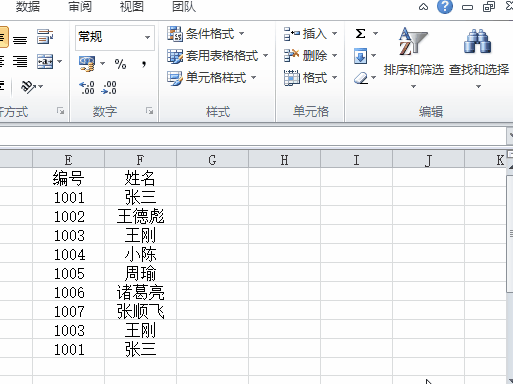Switch to the Team tab (团队)
This screenshot has width=513, height=384.
(x=184, y=6)
